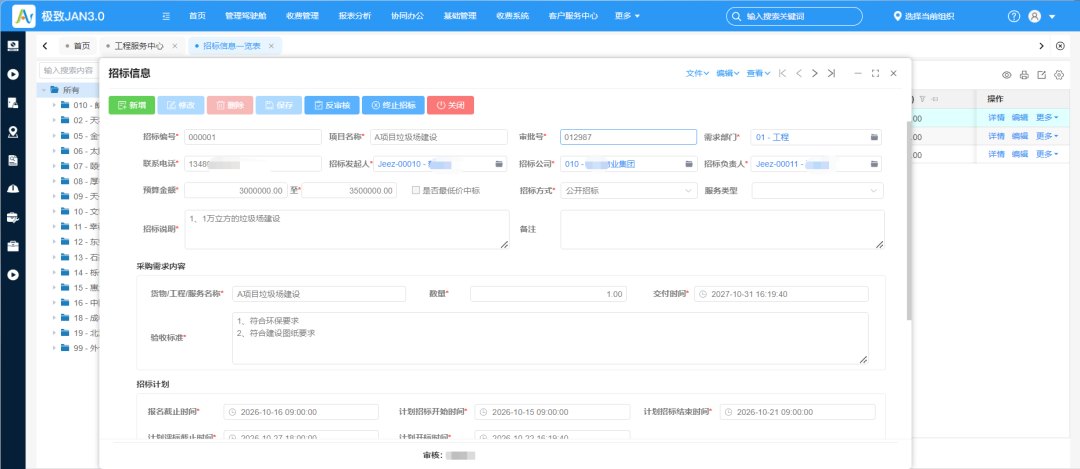Click the 交付时间 date field
The image size is (1080, 469).
tap(781, 294)
